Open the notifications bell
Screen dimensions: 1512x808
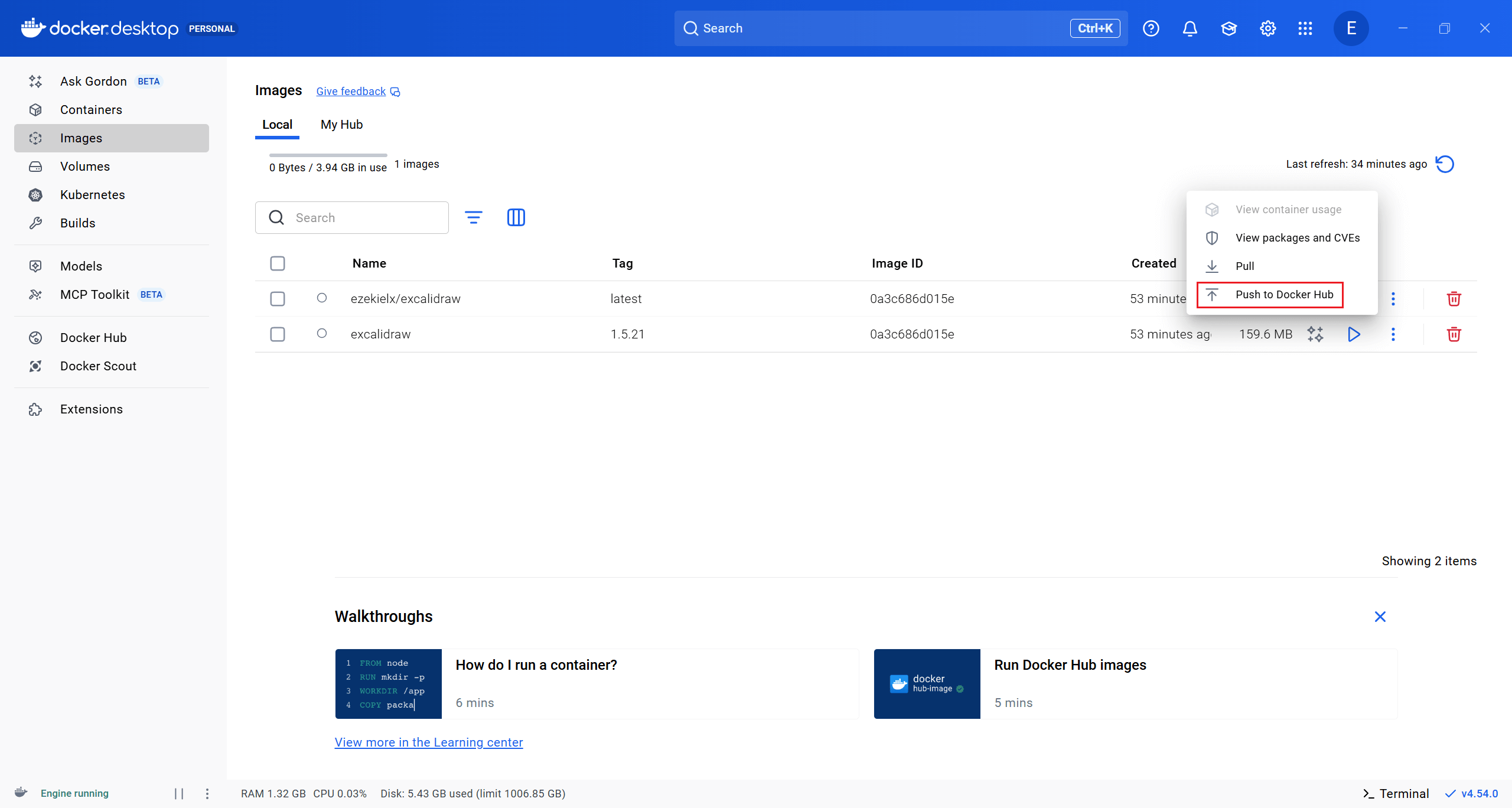(1190, 28)
